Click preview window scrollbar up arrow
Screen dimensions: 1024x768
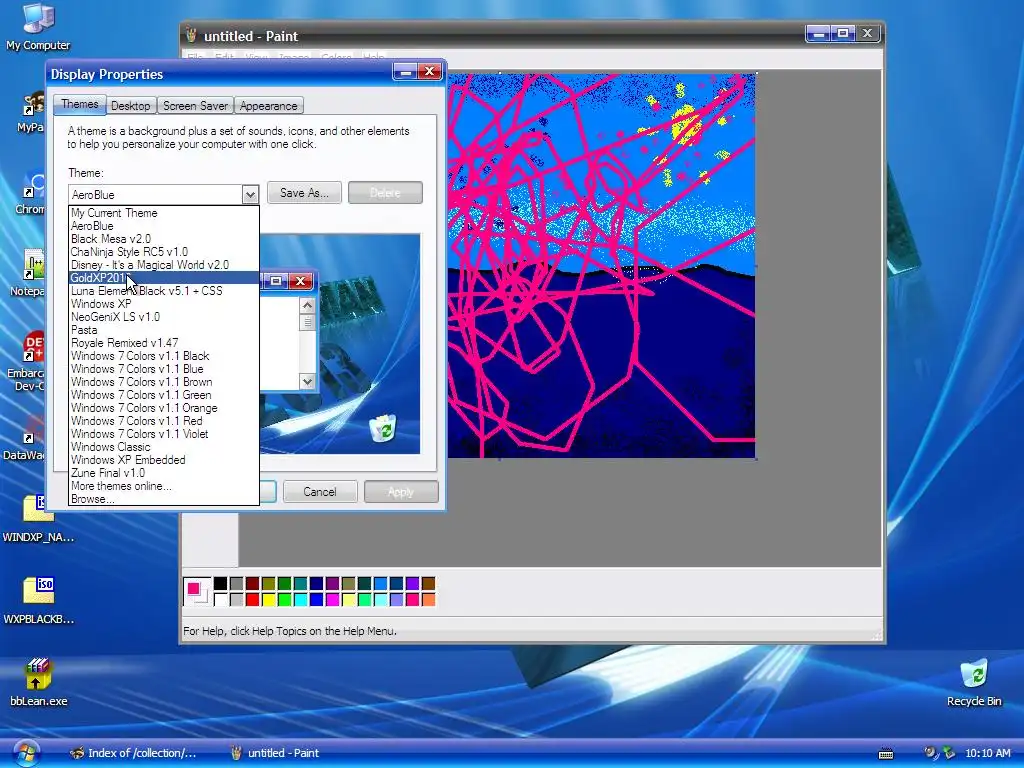tap(307, 305)
